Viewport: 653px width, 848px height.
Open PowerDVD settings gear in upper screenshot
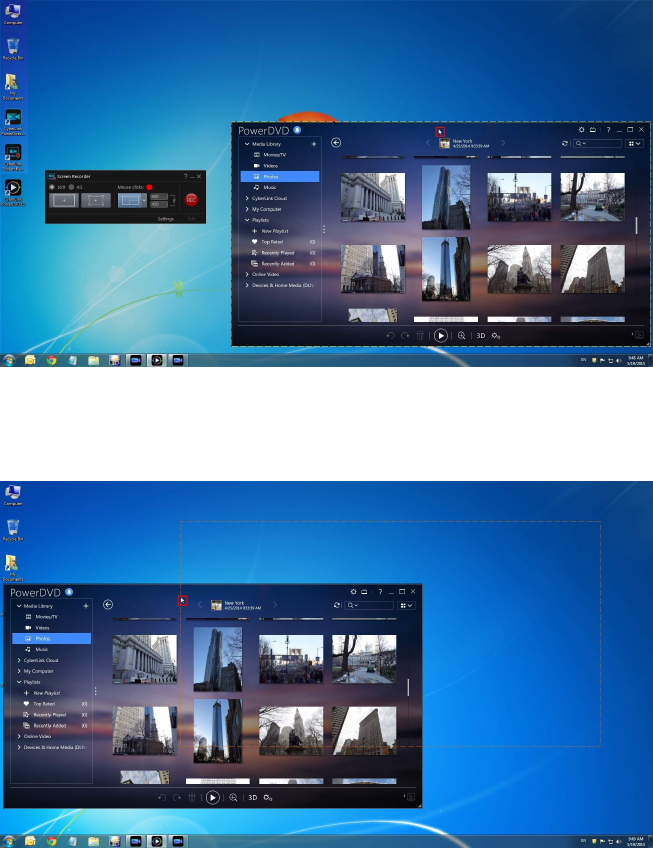582,130
